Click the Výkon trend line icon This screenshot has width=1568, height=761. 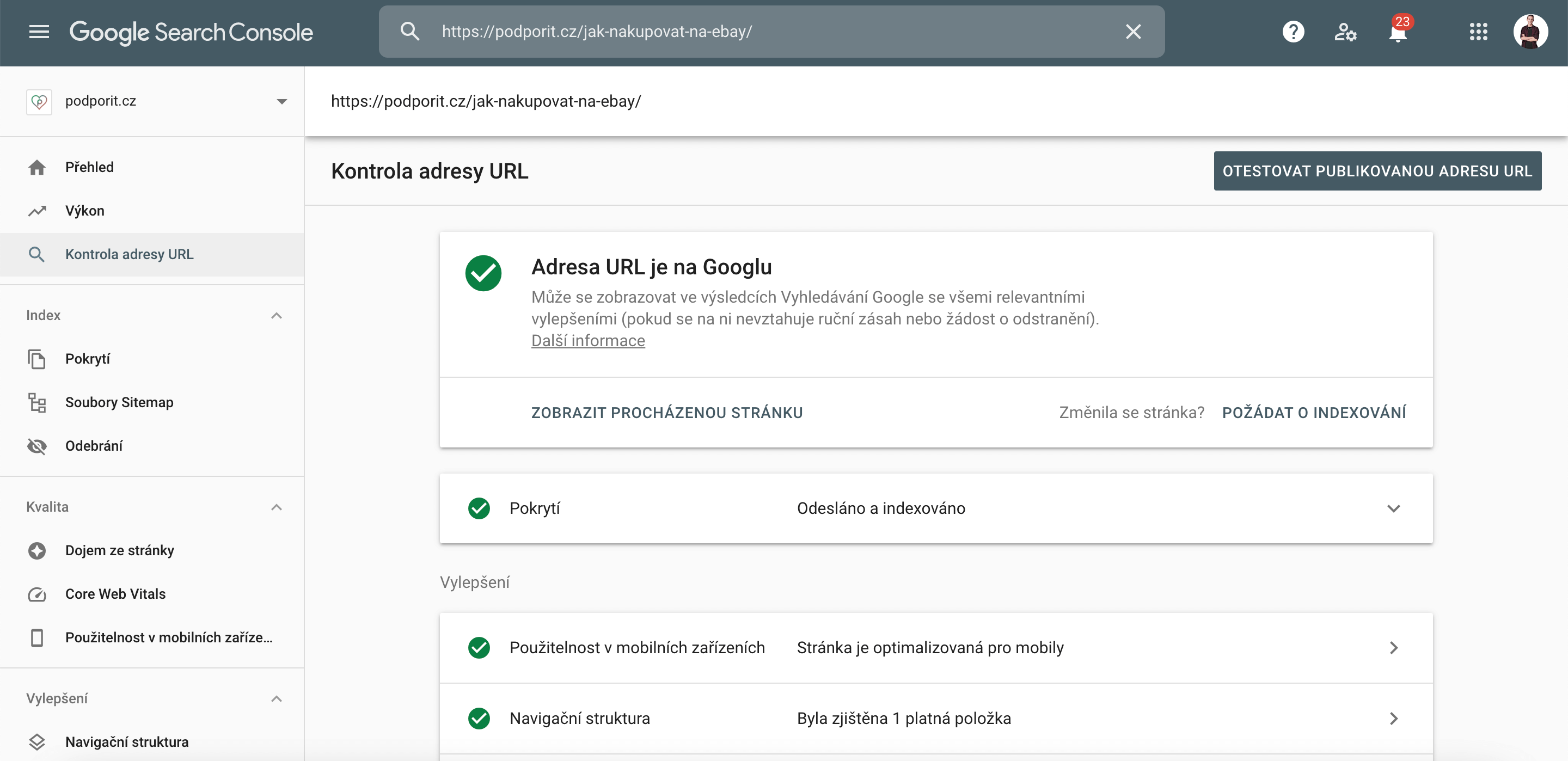click(x=37, y=211)
